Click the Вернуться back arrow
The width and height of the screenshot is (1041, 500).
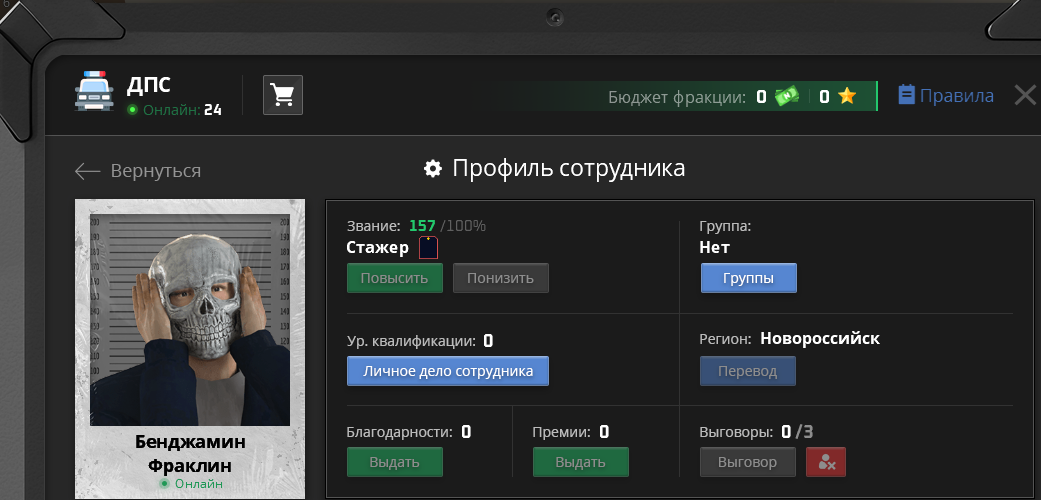(x=88, y=171)
